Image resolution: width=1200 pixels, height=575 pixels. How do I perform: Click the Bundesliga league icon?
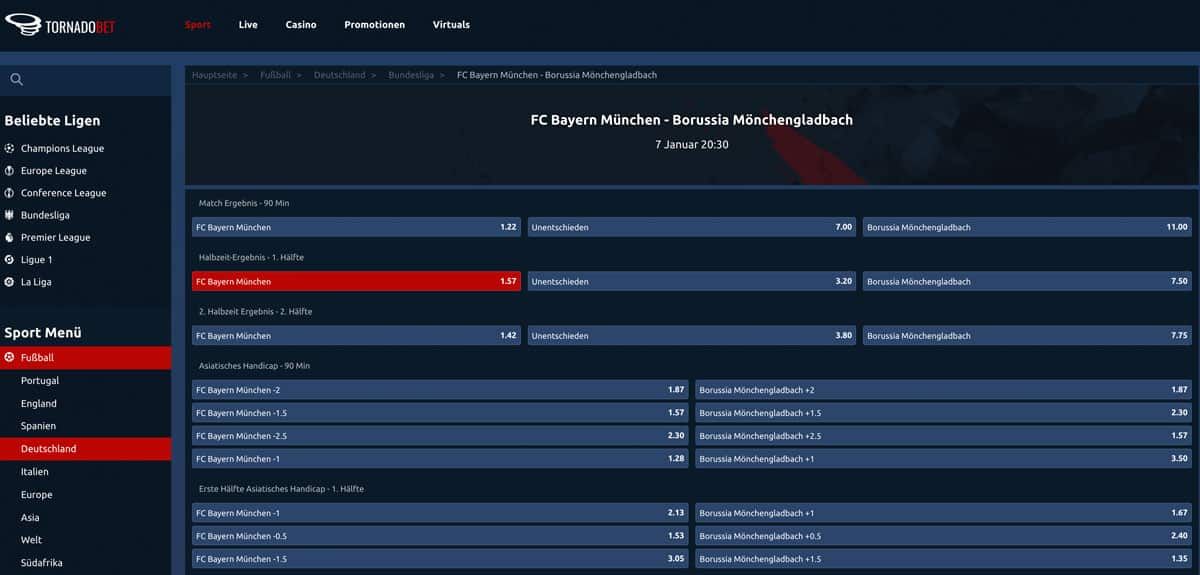click(x=10, y=215)
